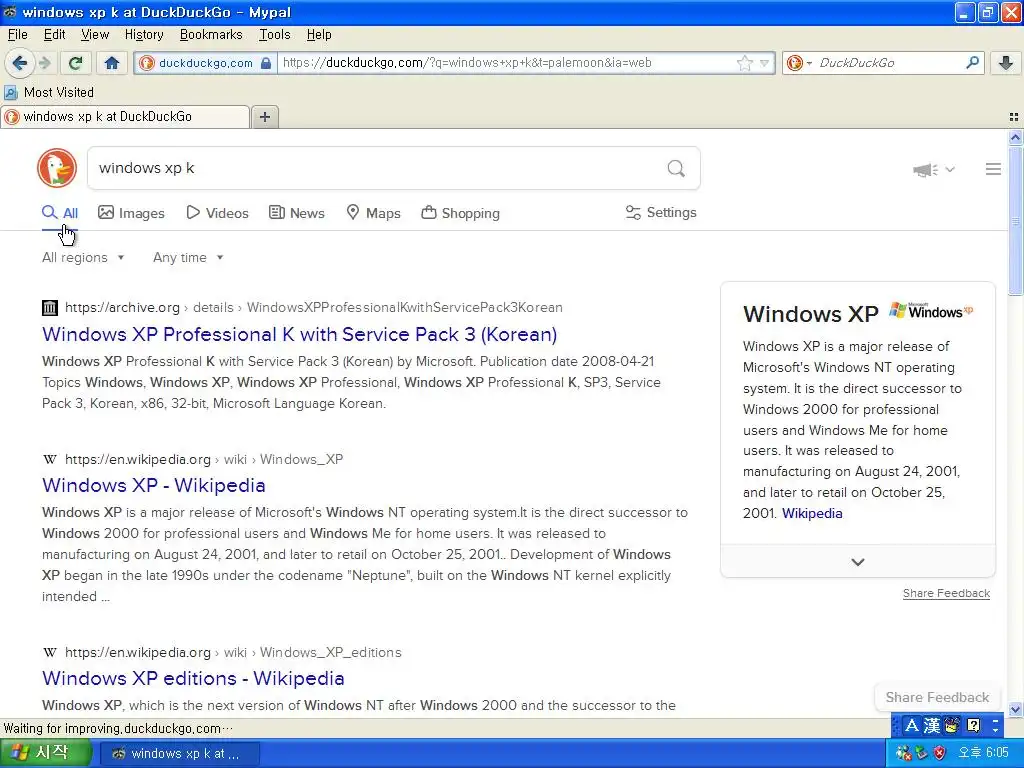Open Windows XP editions - Wikipedia result
Screen dimensions: 1024x768
(x=193, y=679)
